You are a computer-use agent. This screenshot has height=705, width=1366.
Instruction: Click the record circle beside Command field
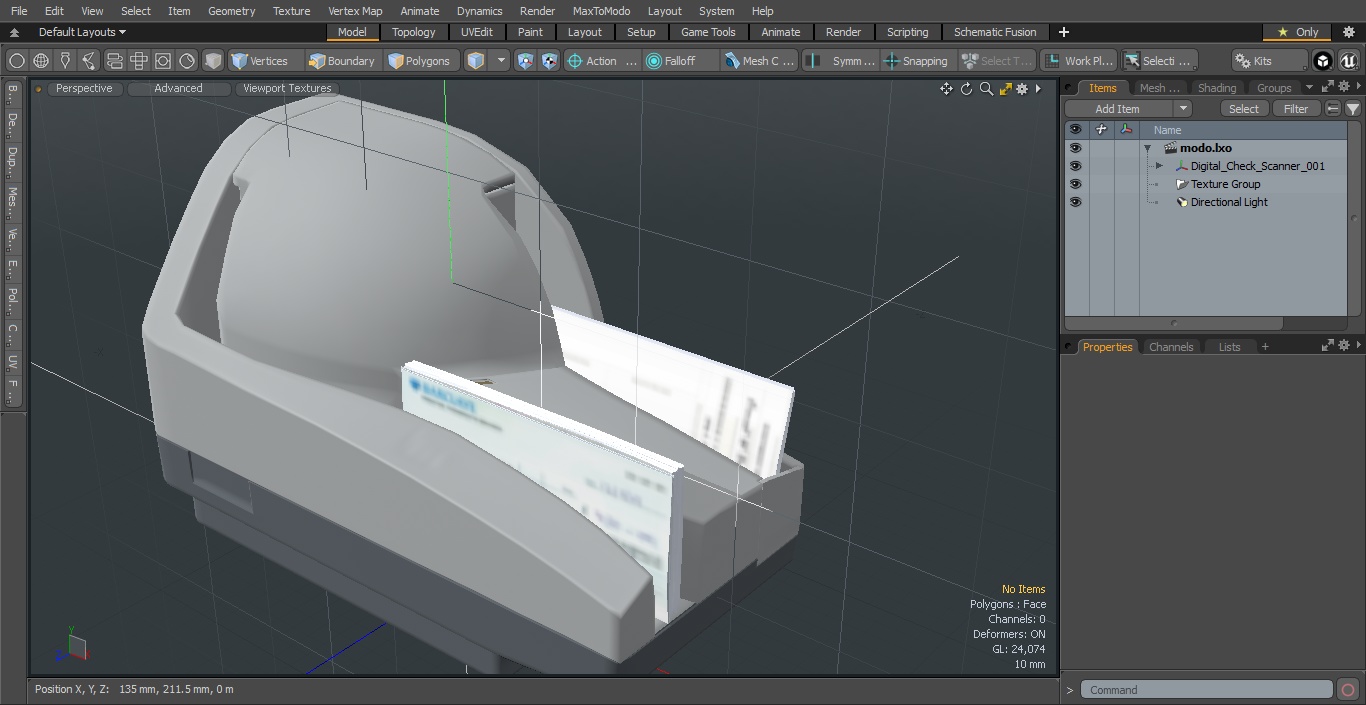click(1347, 690)
